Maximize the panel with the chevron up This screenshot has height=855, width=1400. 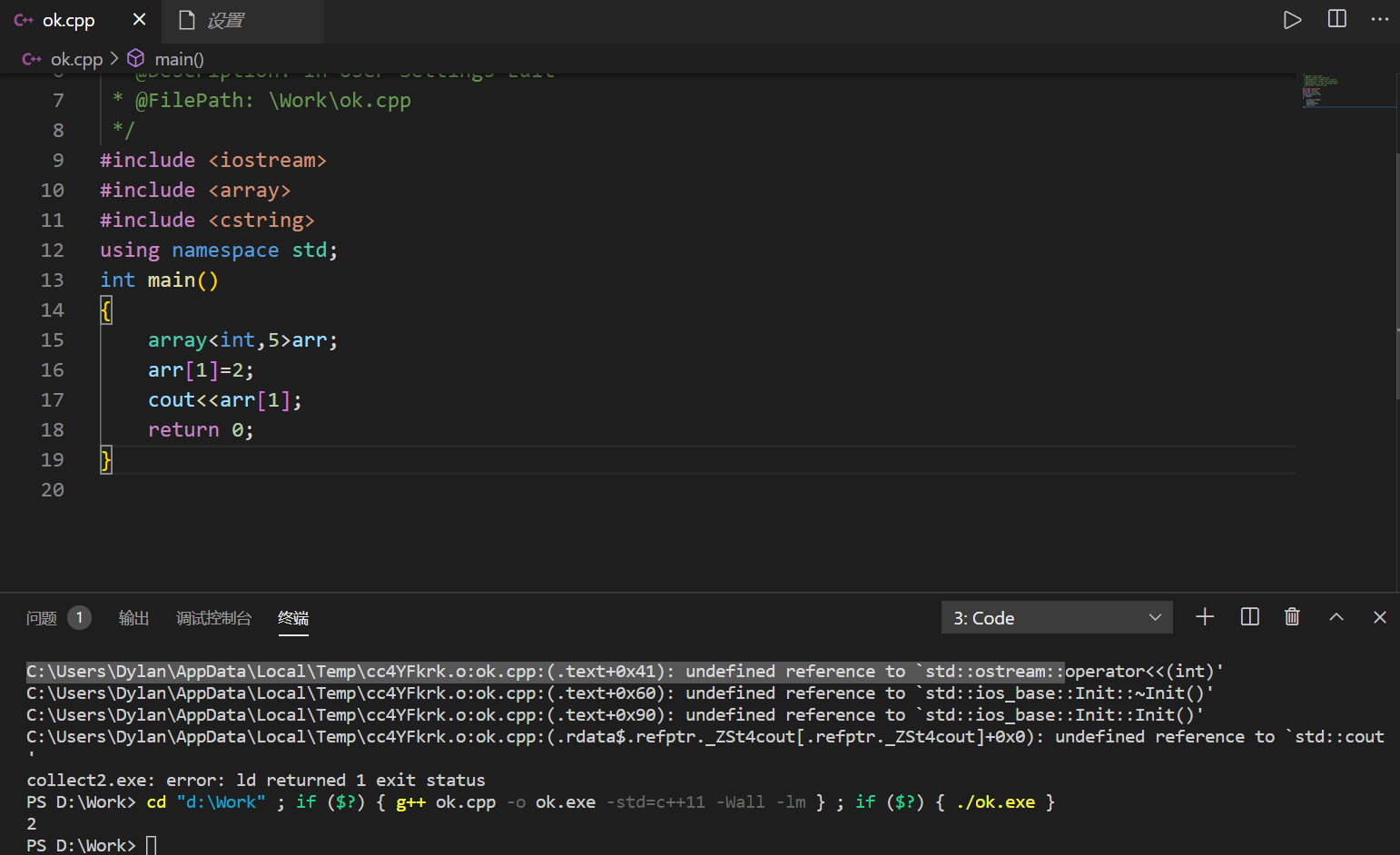click(x=1336, y=617)
